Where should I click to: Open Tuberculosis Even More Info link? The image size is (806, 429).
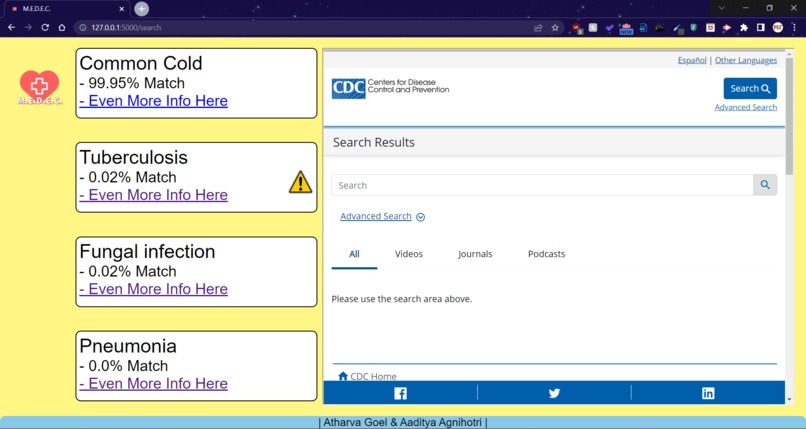pos(154,195)
